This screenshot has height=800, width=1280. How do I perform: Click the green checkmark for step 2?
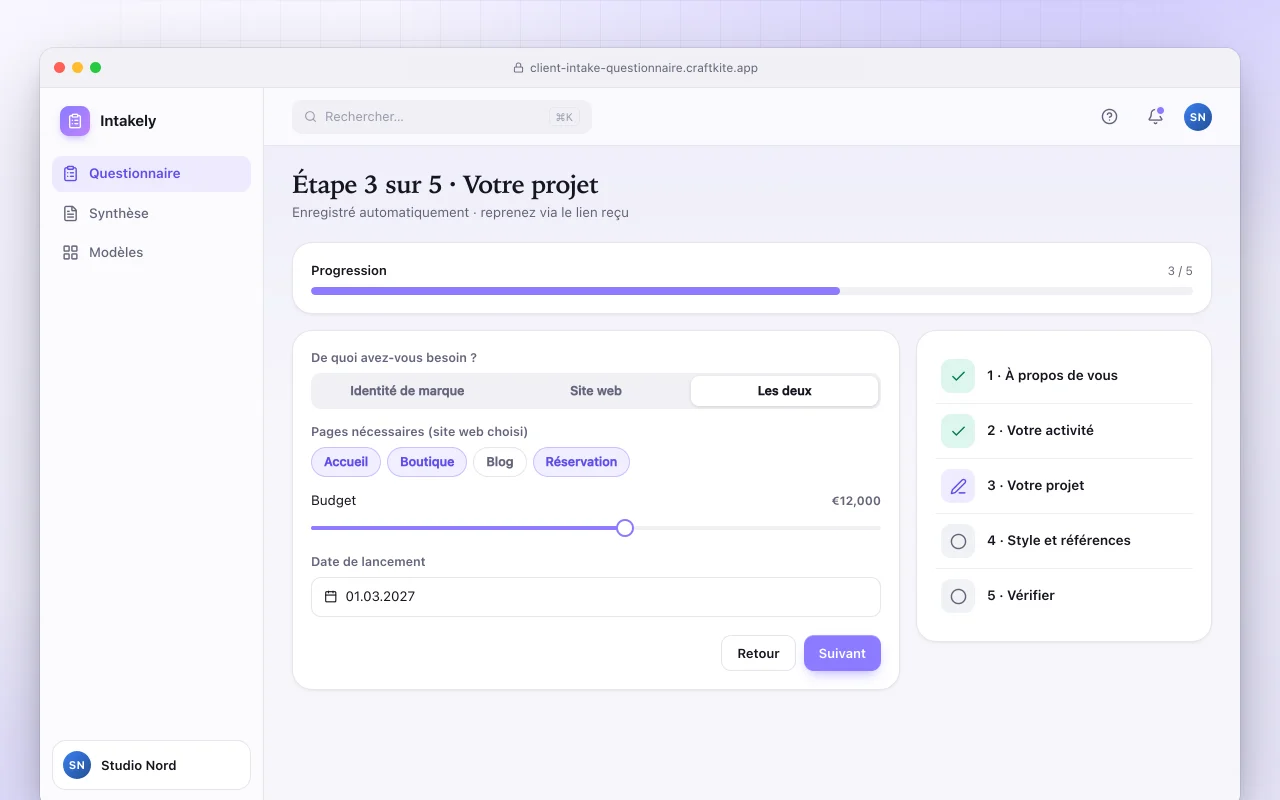tap(958, 431)
